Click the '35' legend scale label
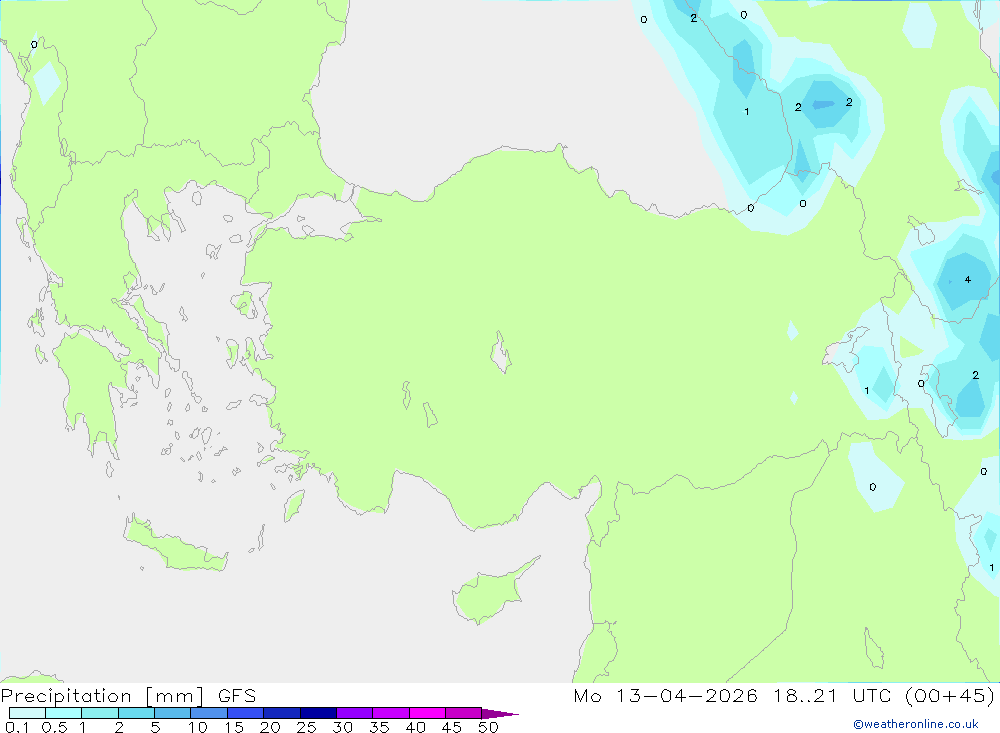 pyautogui.click(x=379, y=727)
